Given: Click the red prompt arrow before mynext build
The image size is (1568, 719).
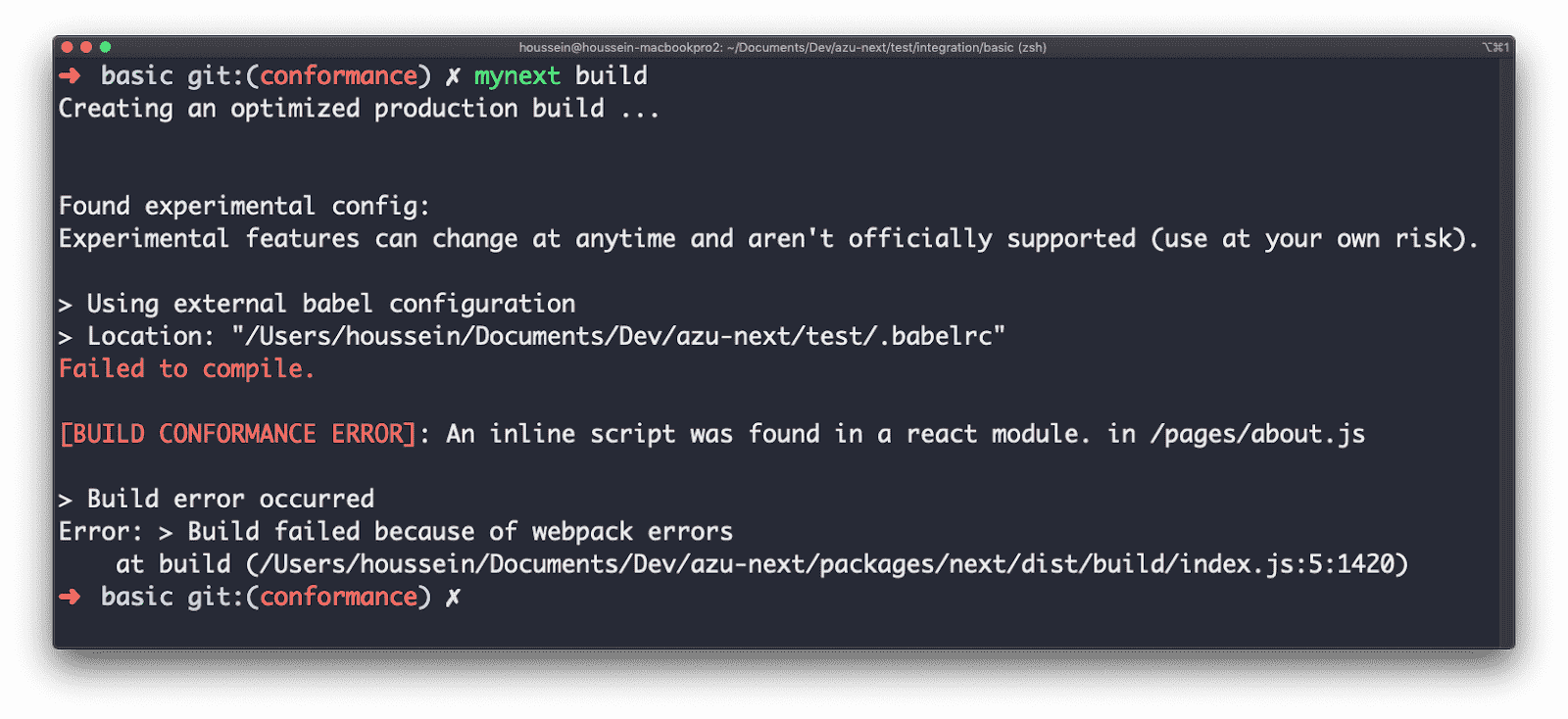Looking at the screenshot, I should point(70,76).
